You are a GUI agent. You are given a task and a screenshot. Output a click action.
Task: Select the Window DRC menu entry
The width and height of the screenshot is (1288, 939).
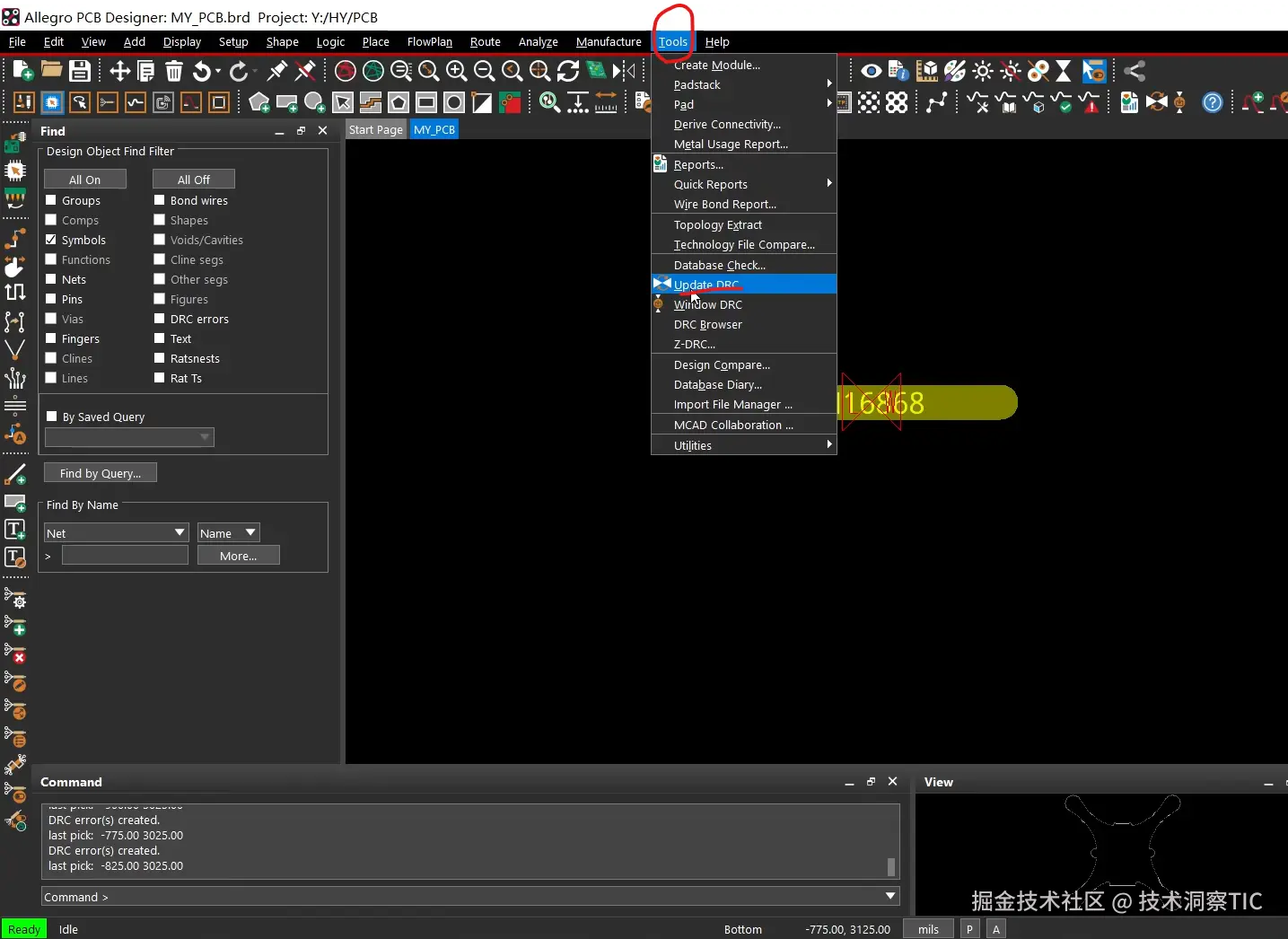point(743,304)
